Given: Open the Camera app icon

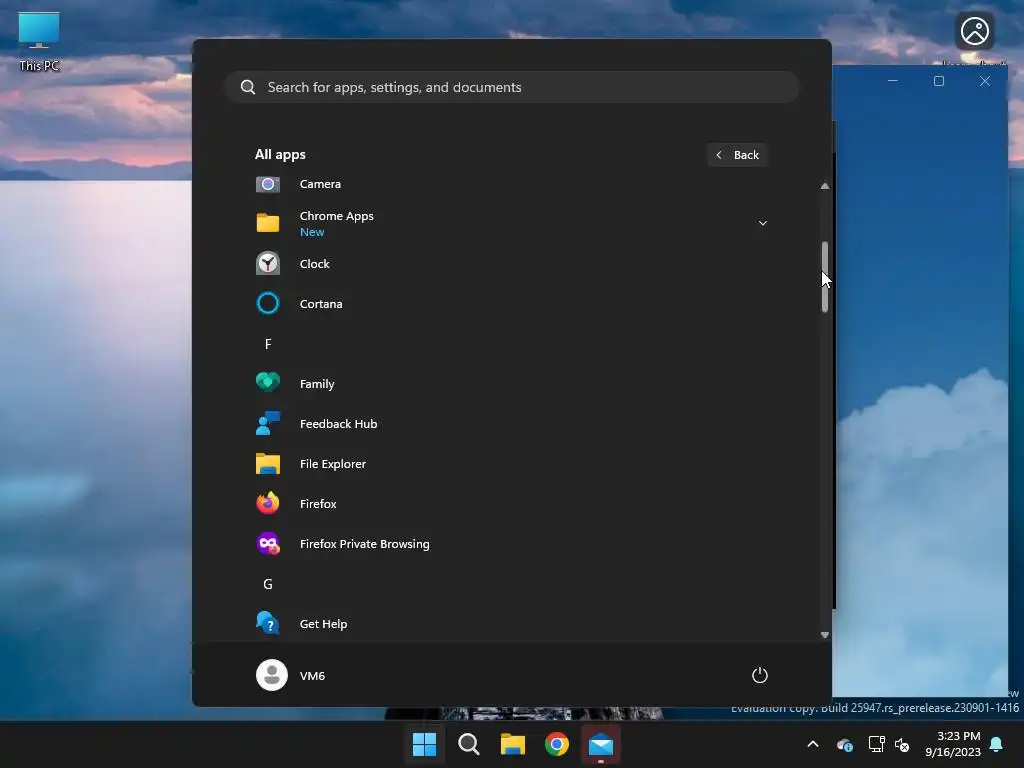Looking at the screenshot, I should pos(268,184).
